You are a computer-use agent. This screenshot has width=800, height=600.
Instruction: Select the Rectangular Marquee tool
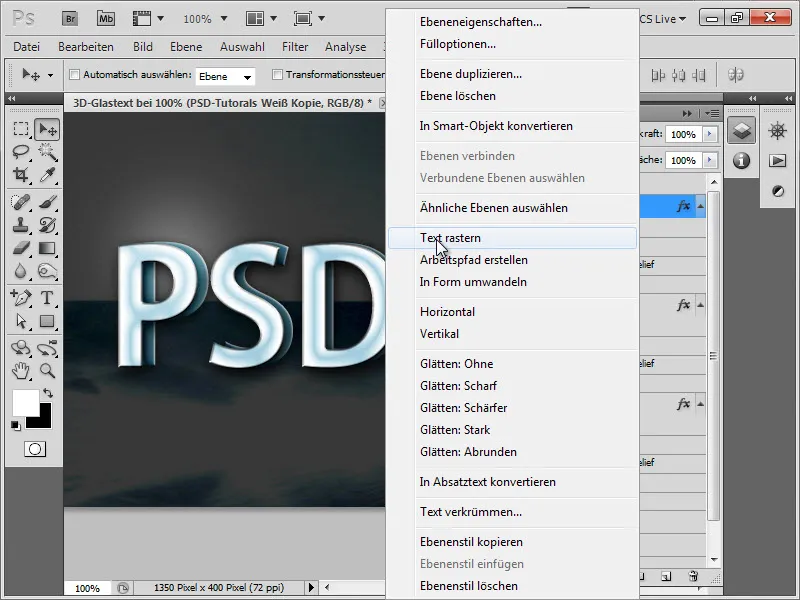[x=21, y=129]
